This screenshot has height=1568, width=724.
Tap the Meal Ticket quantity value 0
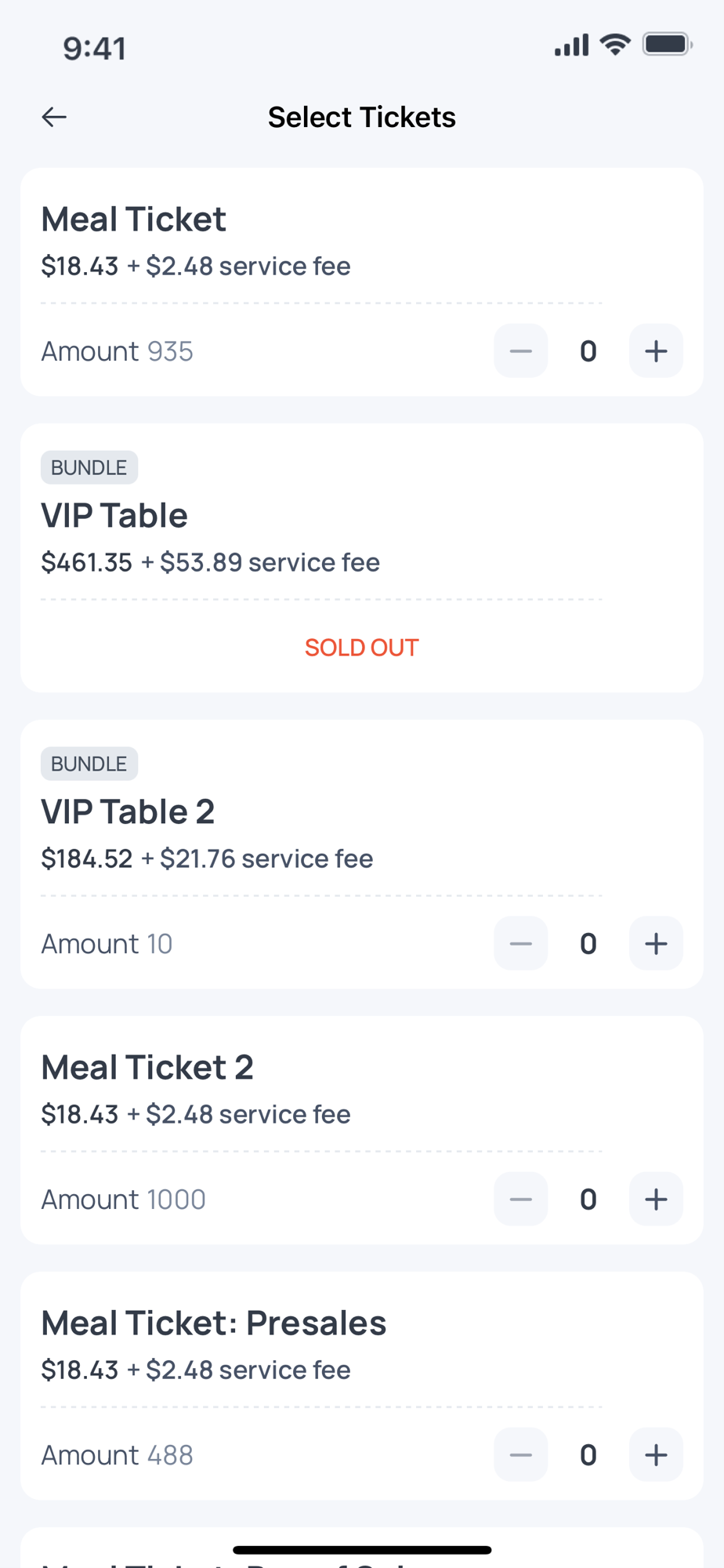[x=588, y=351]
